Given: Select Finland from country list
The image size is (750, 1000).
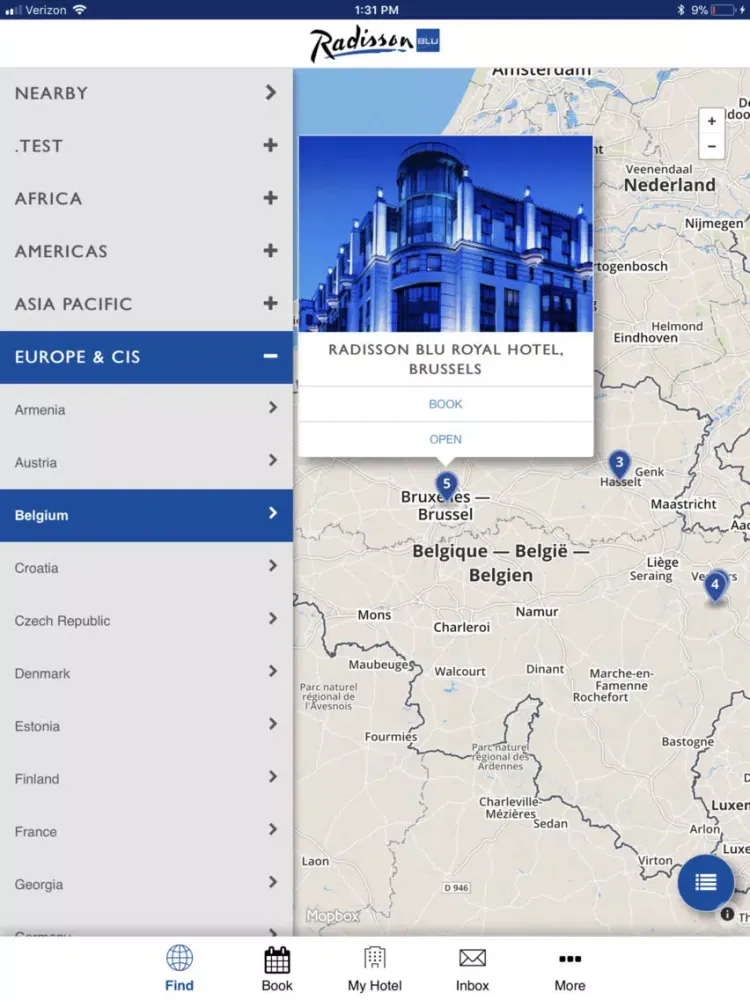Looking at the screenshot, I should pos(146,779).
